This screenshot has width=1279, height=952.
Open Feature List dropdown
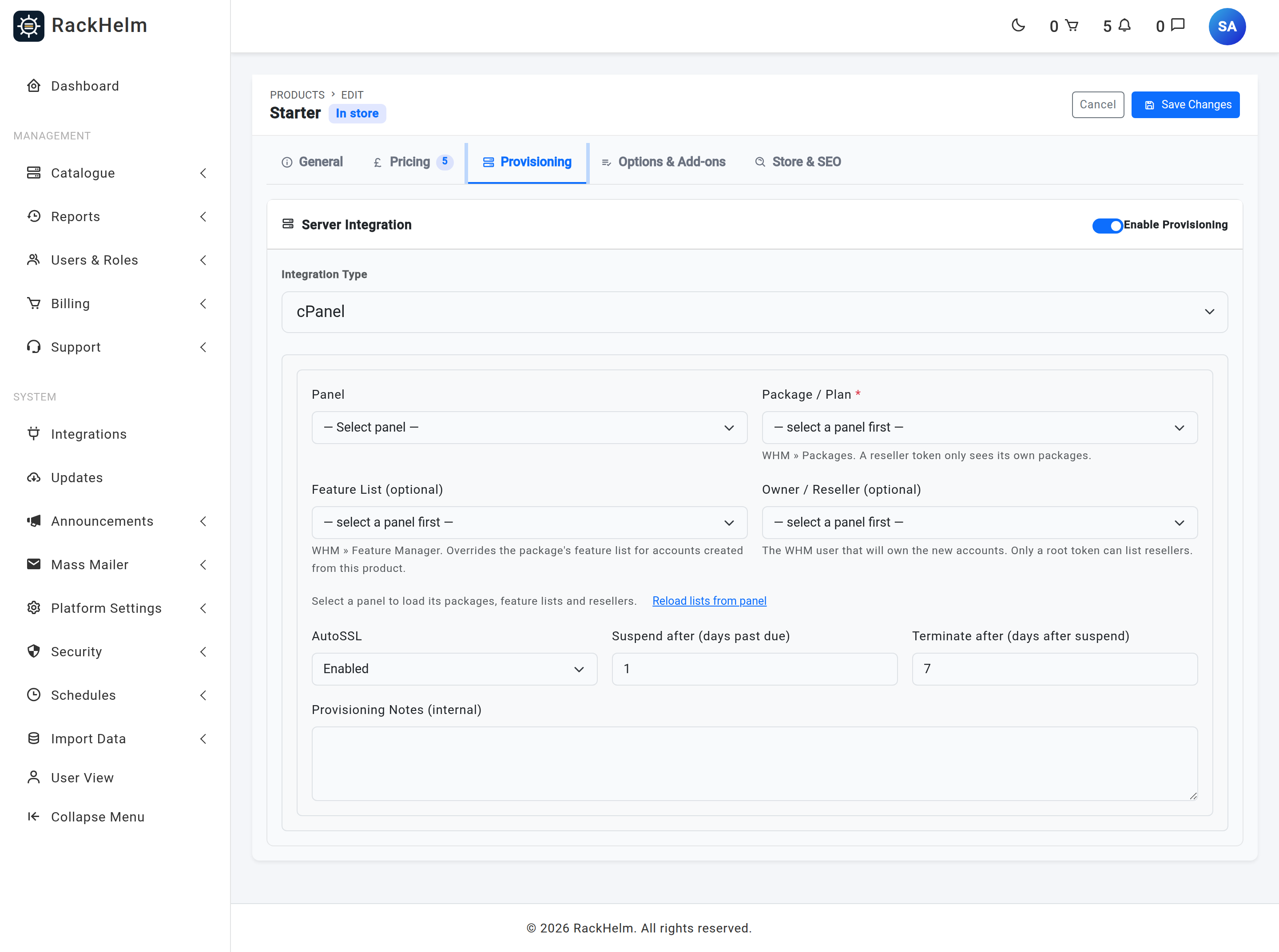pos(529,523)
